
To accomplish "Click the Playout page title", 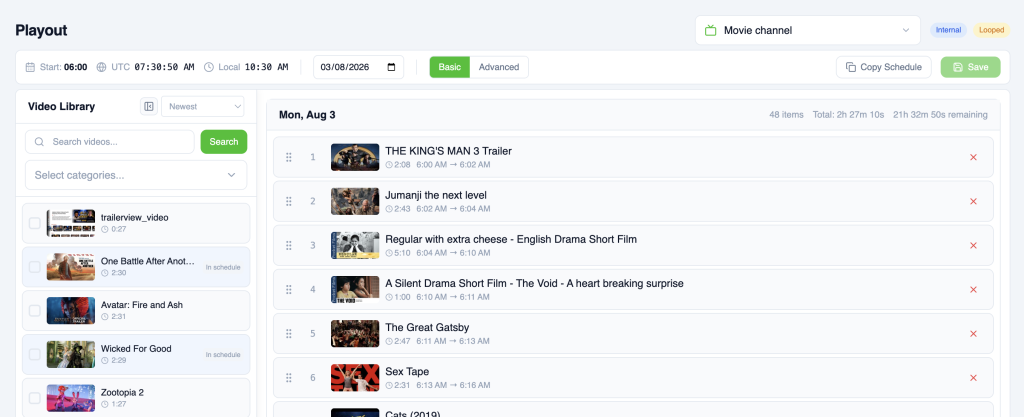I will tap(41, 31).
